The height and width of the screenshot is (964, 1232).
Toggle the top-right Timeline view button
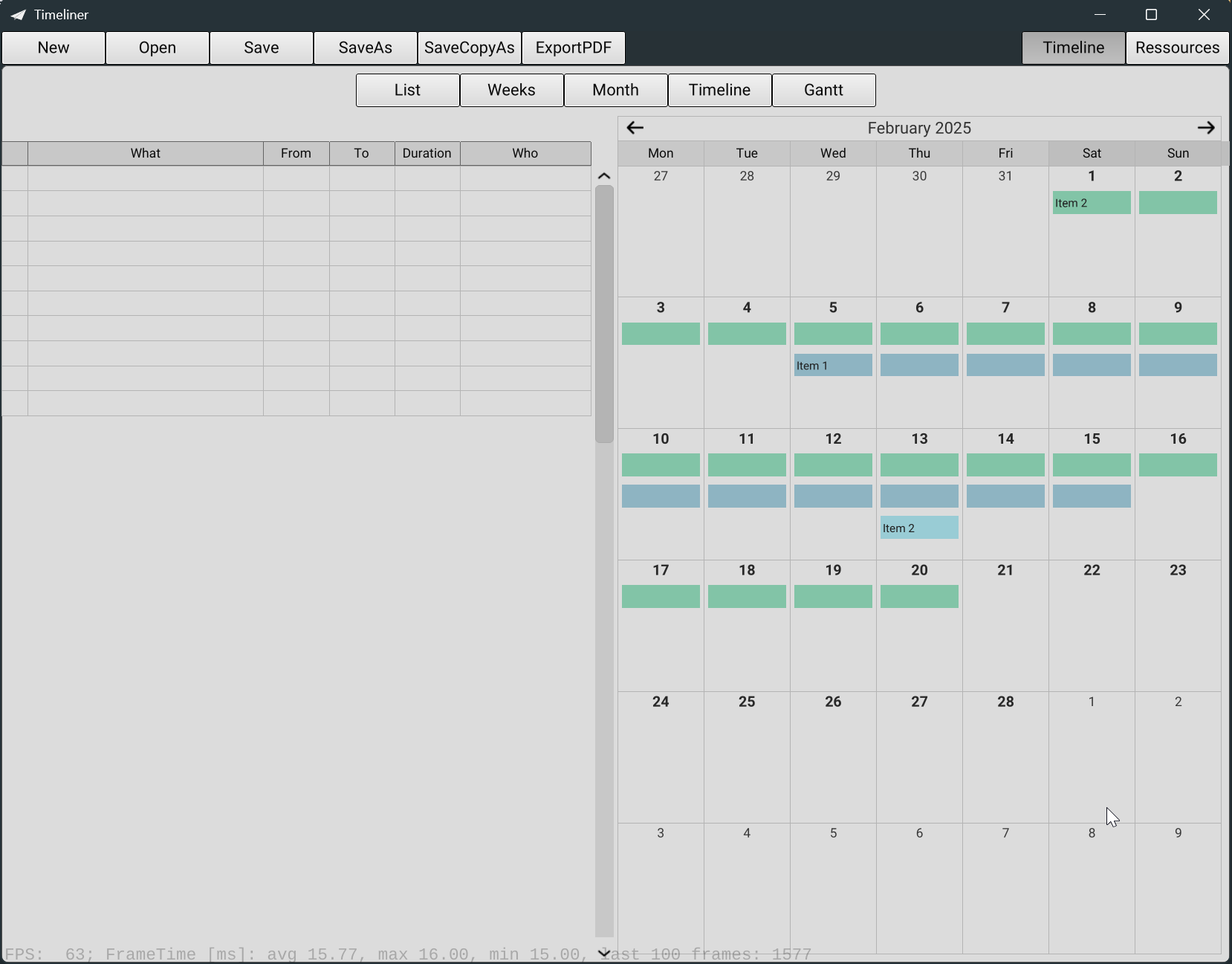tap(1073, 48)
